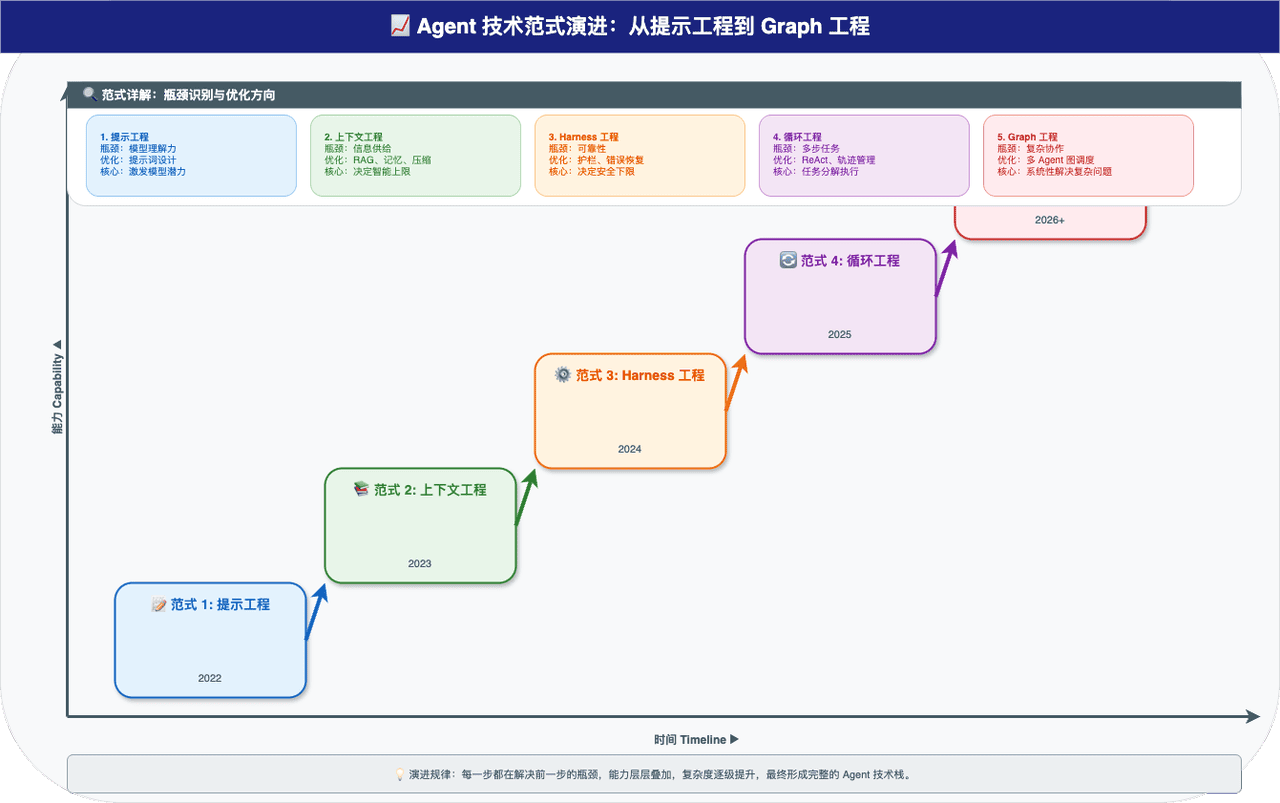Click the line 核心：激发模型潜力
Screen dimensions: 1280x803
click(143, 171)
